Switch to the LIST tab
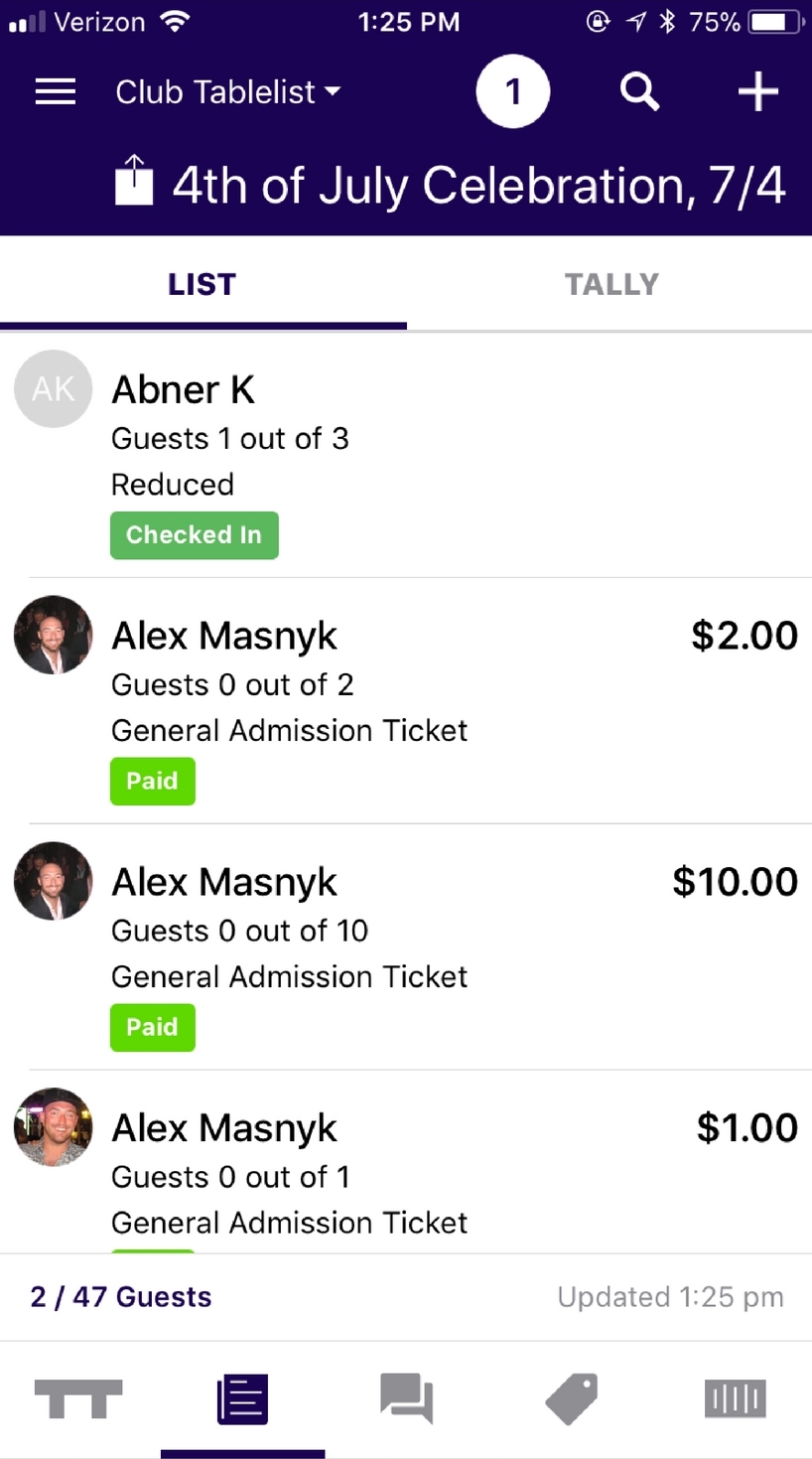The height and width of the screenshot is (1459, 812). click(203, 285)
